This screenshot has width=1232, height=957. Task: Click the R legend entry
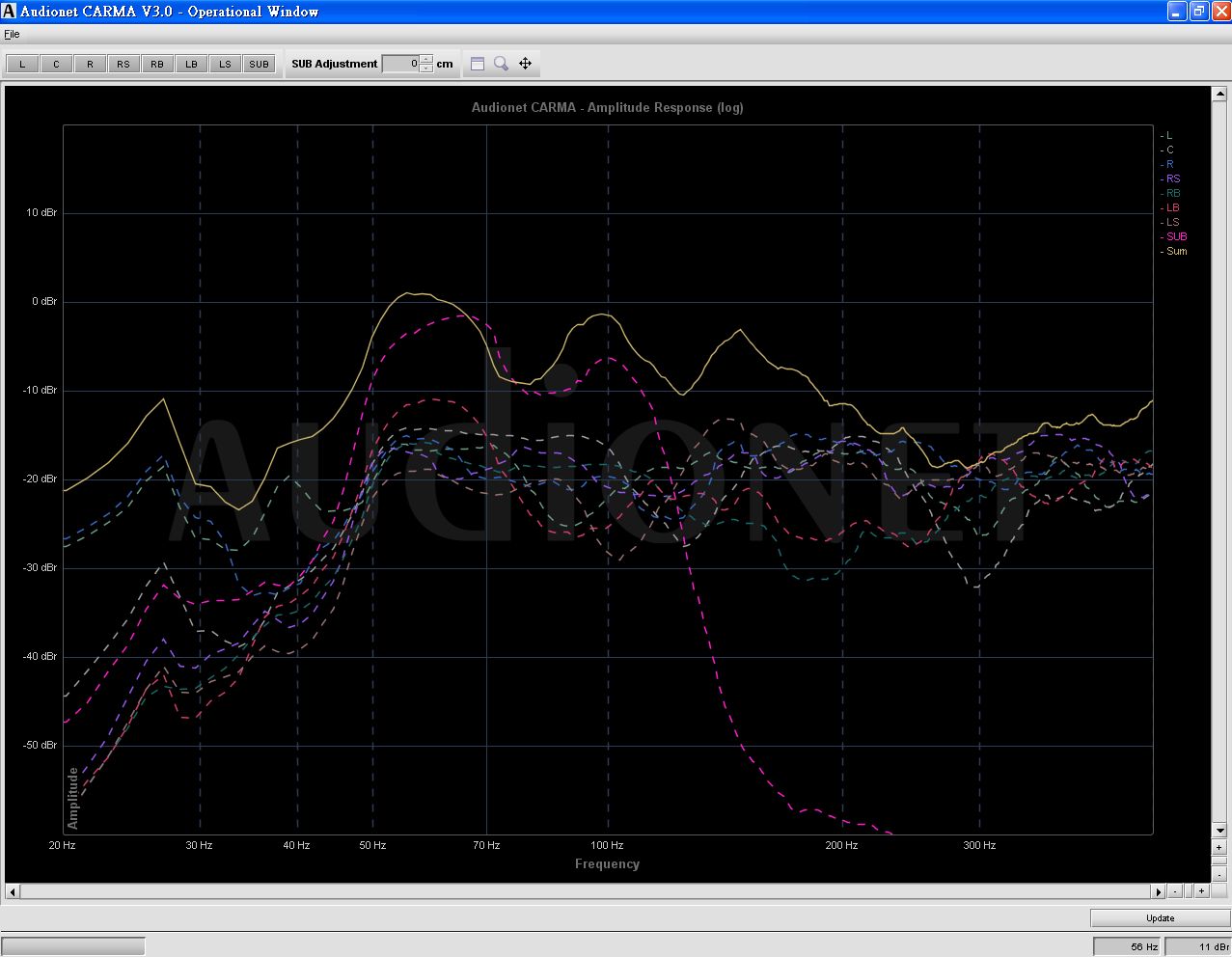point(1167,165)
